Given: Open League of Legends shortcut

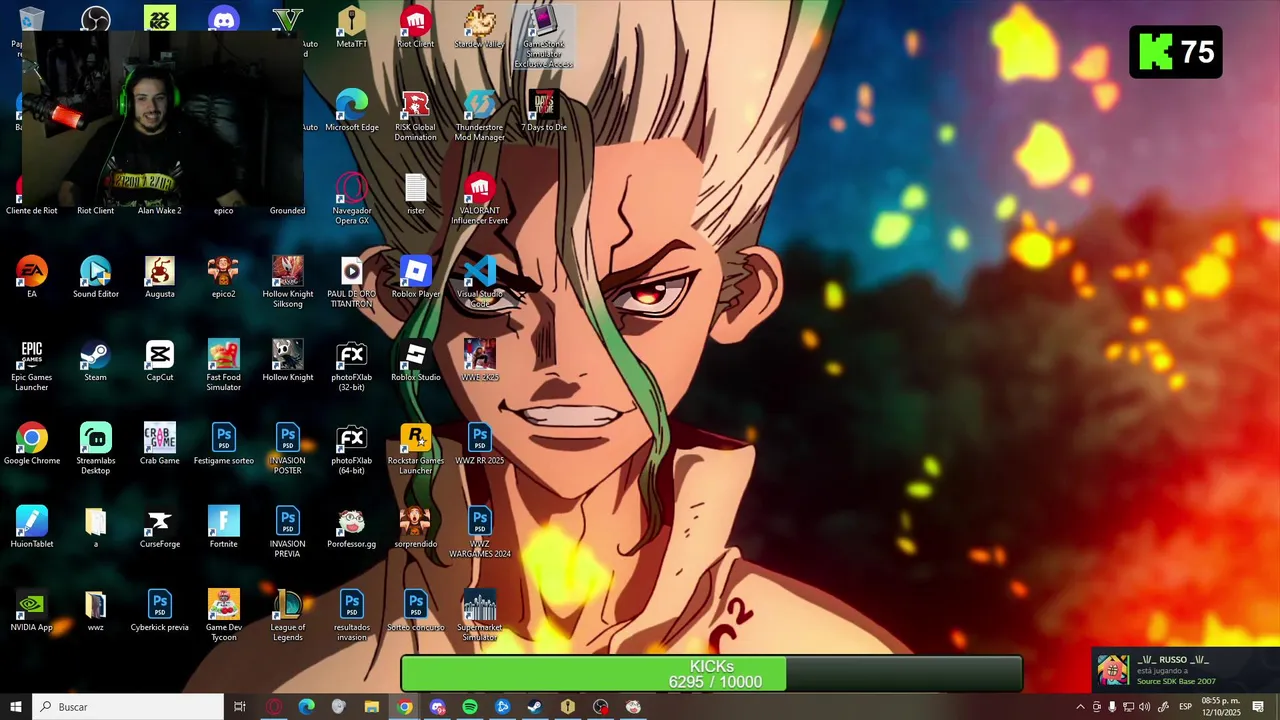Looking at the screenshot, I should (x=288, y=616).
